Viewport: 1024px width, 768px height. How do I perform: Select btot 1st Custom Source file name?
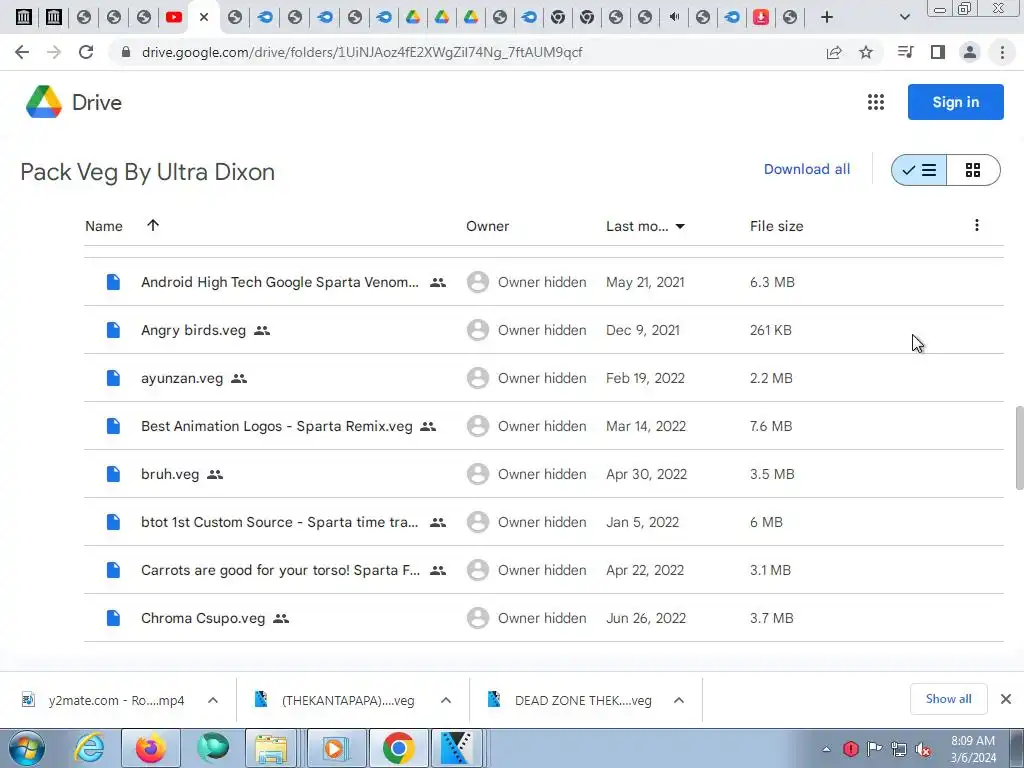click(280, 522)
